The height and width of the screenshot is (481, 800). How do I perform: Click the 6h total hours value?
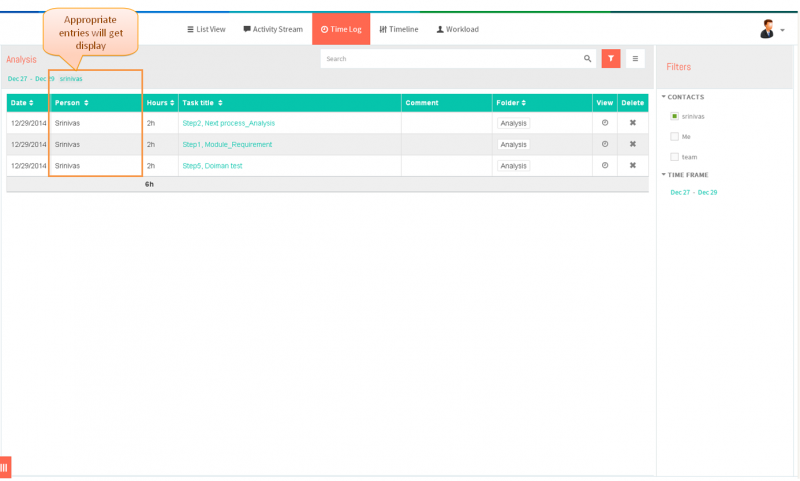(149, 185)
